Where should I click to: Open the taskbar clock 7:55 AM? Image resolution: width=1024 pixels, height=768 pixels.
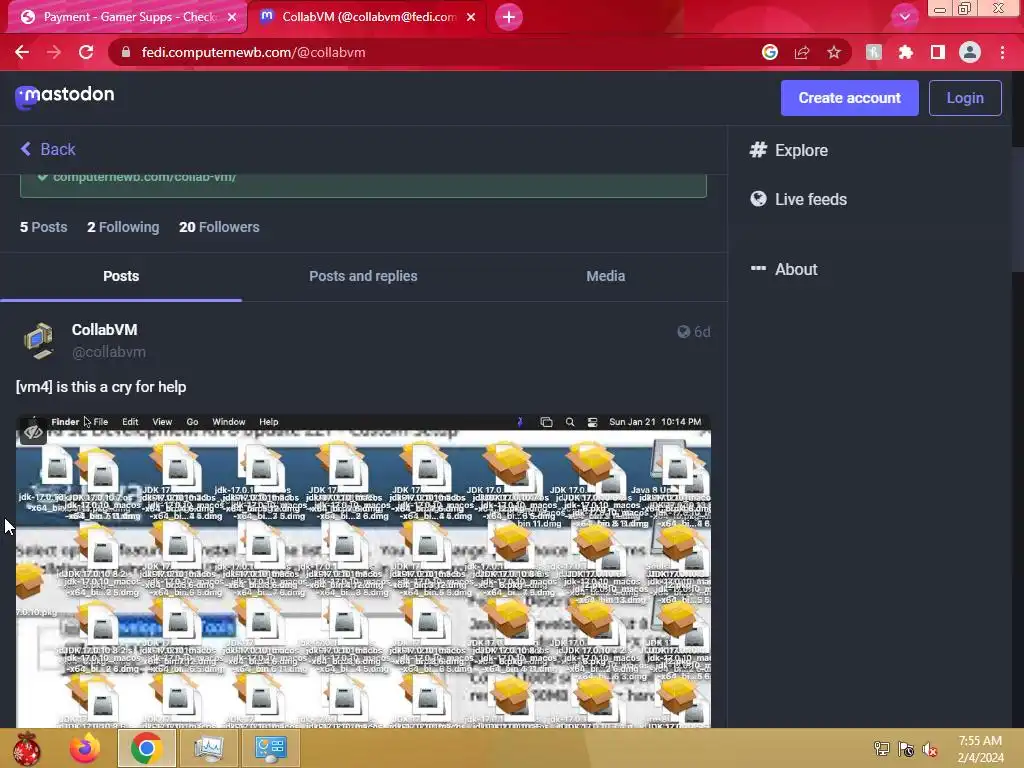click(980, 749)
